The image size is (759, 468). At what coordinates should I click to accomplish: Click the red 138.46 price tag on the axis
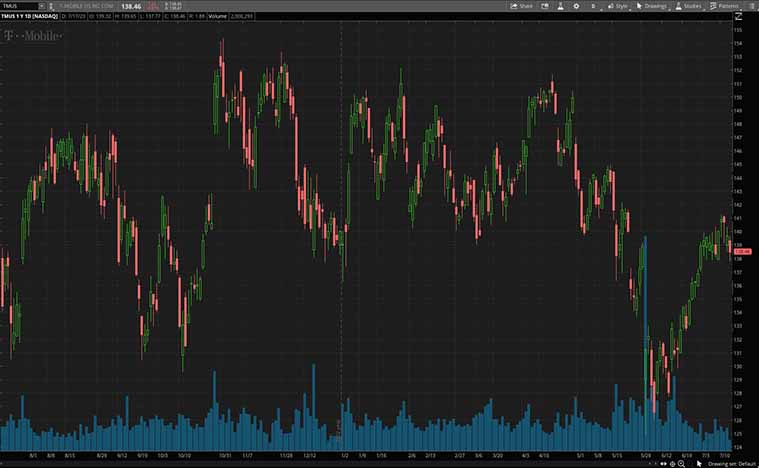point(743,252)
